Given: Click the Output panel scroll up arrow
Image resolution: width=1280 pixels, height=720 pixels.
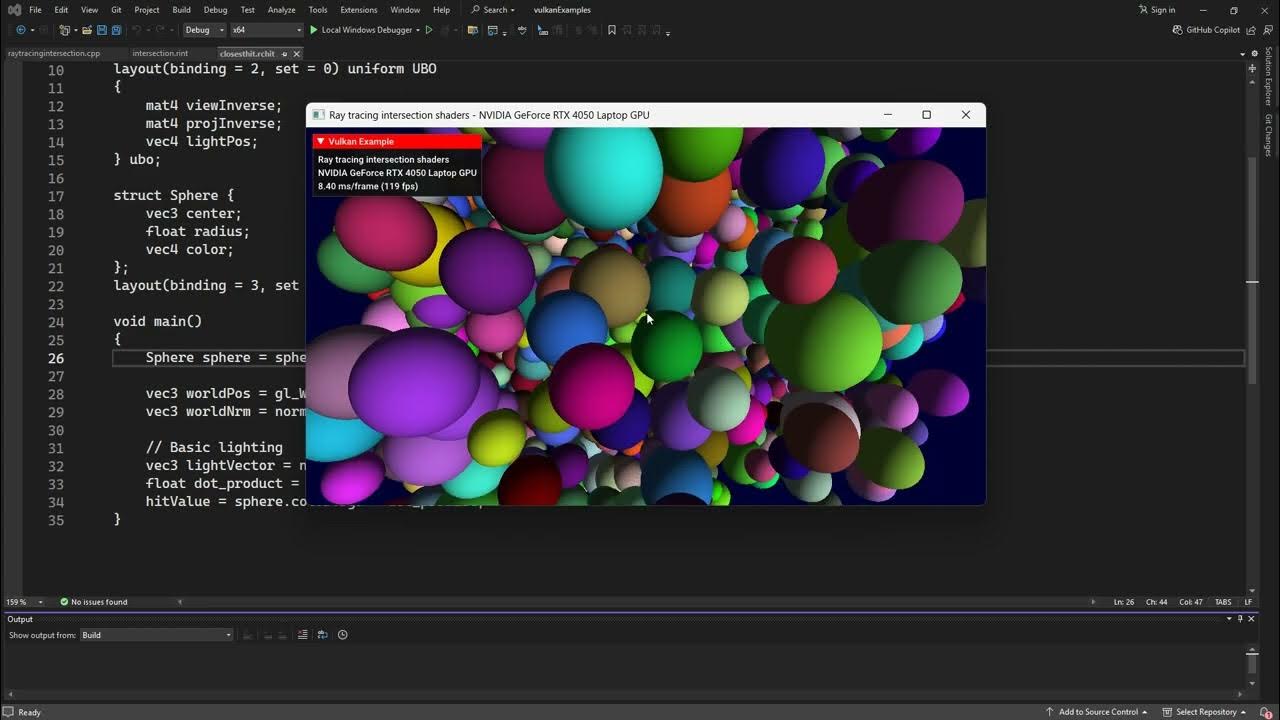Looking at the screenshot, I should [1252, 652].
